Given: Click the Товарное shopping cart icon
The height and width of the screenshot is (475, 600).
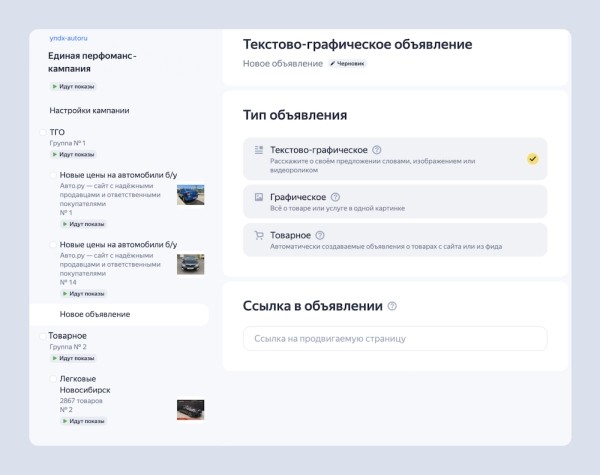Looking at the screenshot, I should pyautogui.click(x=259, y=235).
